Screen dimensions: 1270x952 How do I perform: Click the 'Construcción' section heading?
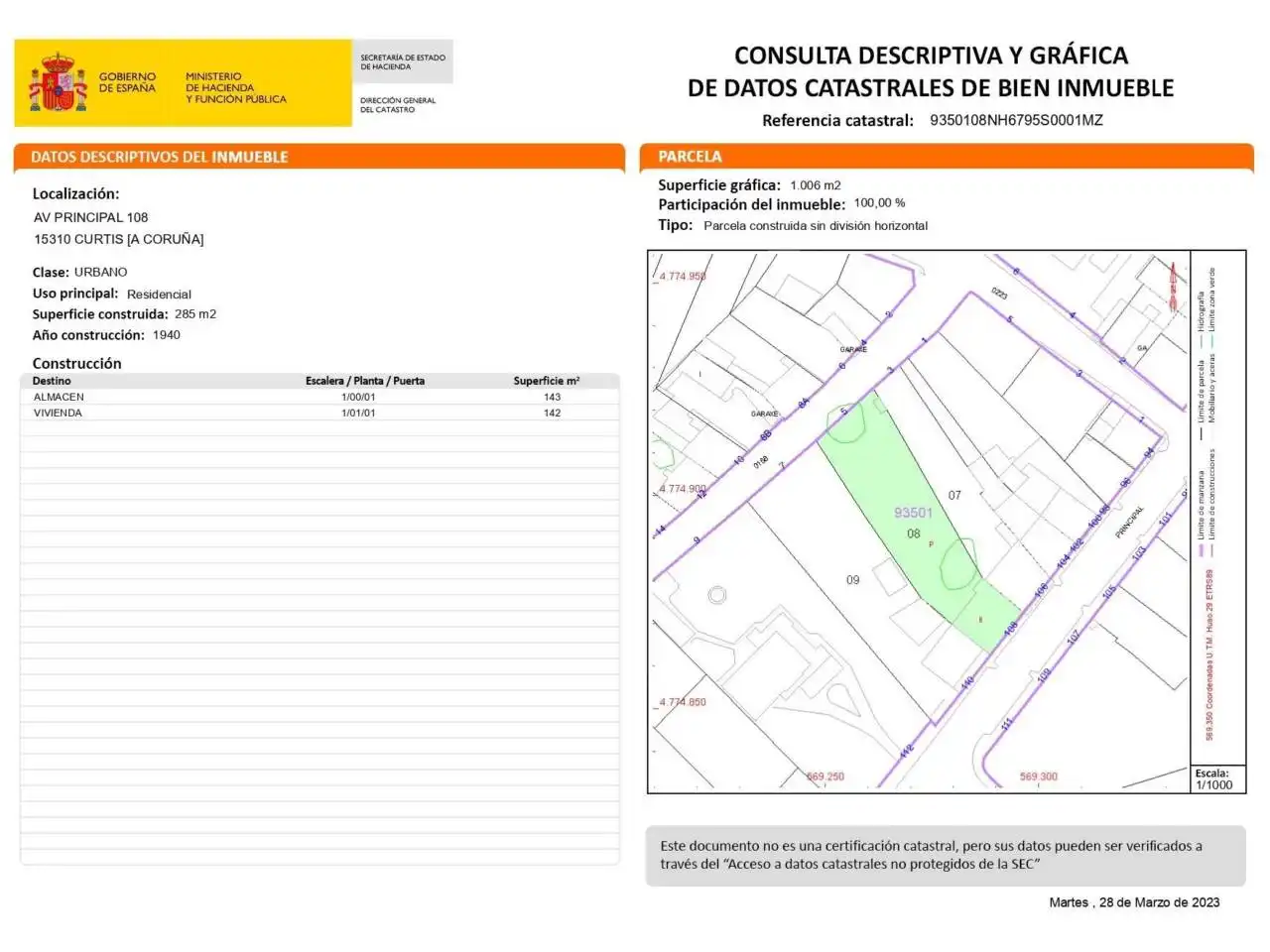pyautogui.click(x=76, y=364)
